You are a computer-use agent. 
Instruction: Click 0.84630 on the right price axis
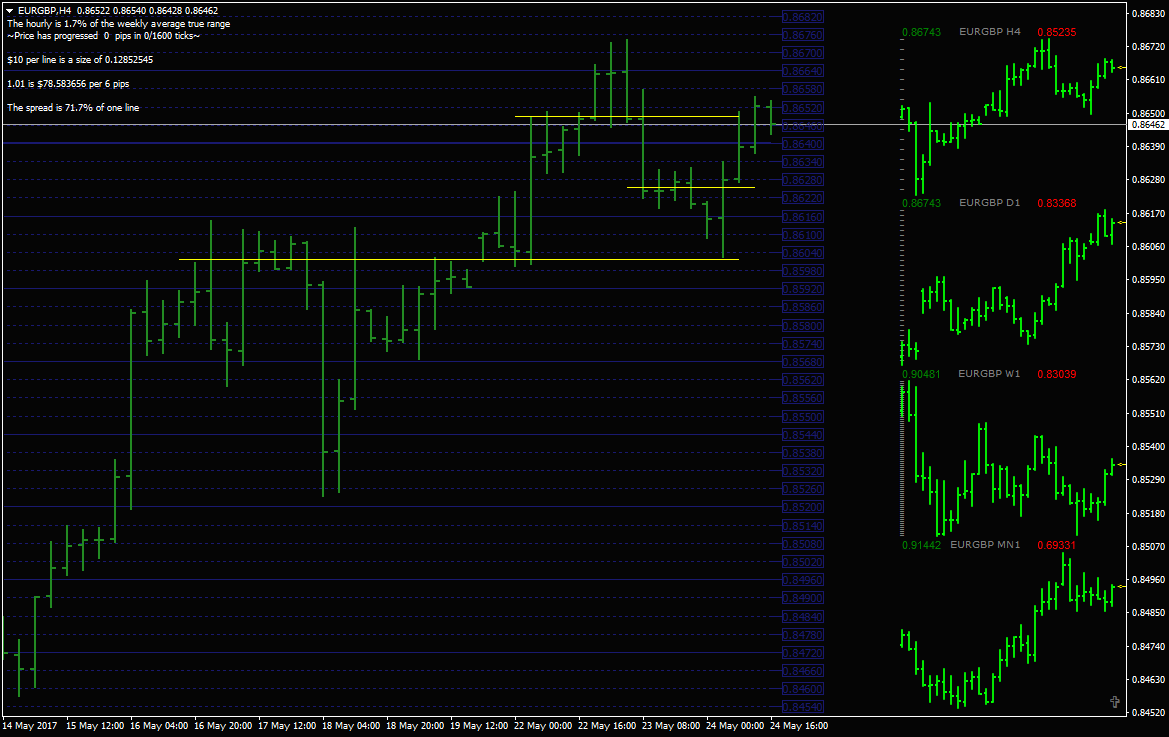coord(1148,680)
